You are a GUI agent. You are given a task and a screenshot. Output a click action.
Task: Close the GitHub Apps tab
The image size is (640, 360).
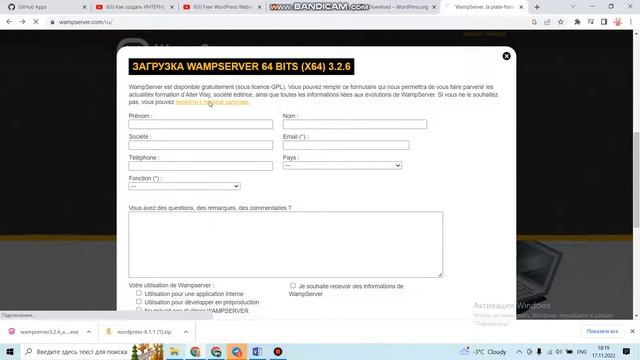(84, 7)
